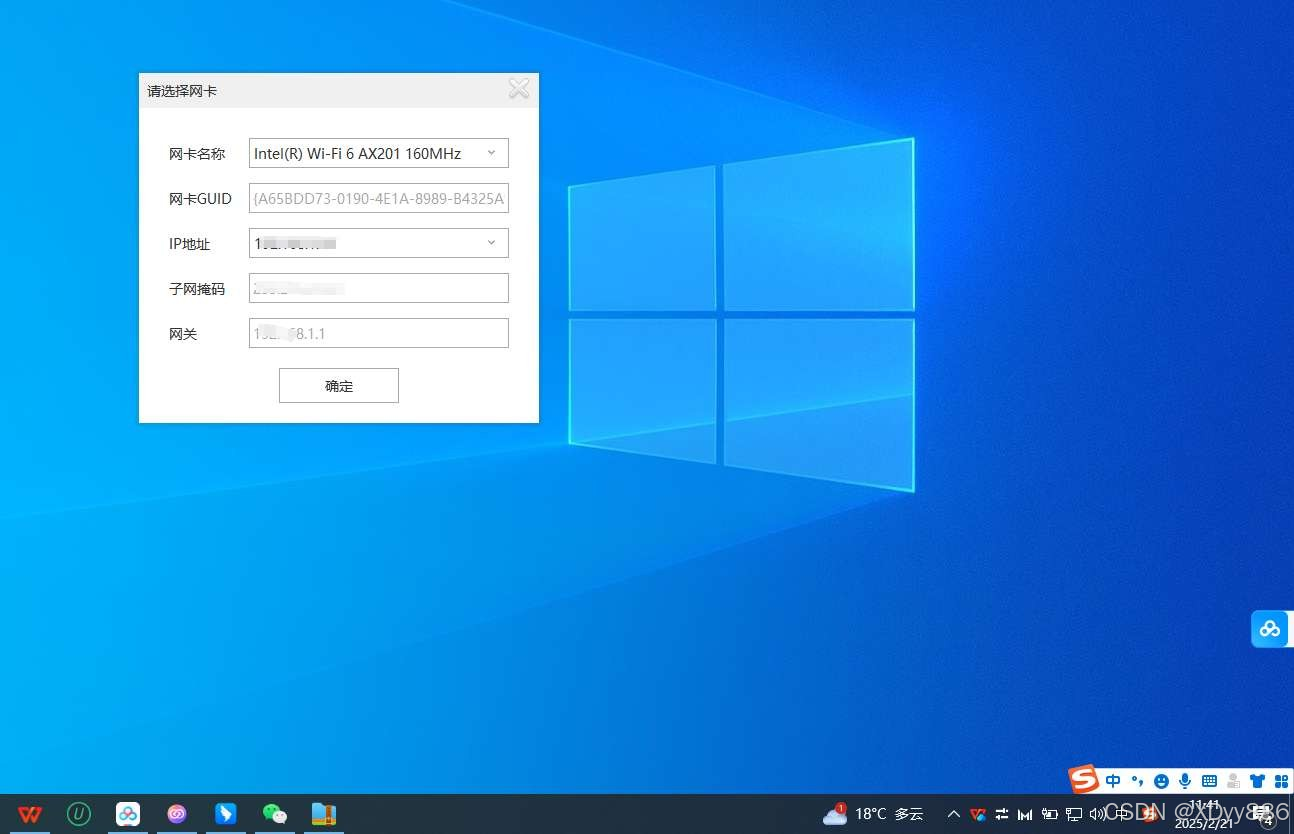The image size is (1294, 834).
Task: Open the purple cloud link app in taskbar
Action: tap(177, 814)
